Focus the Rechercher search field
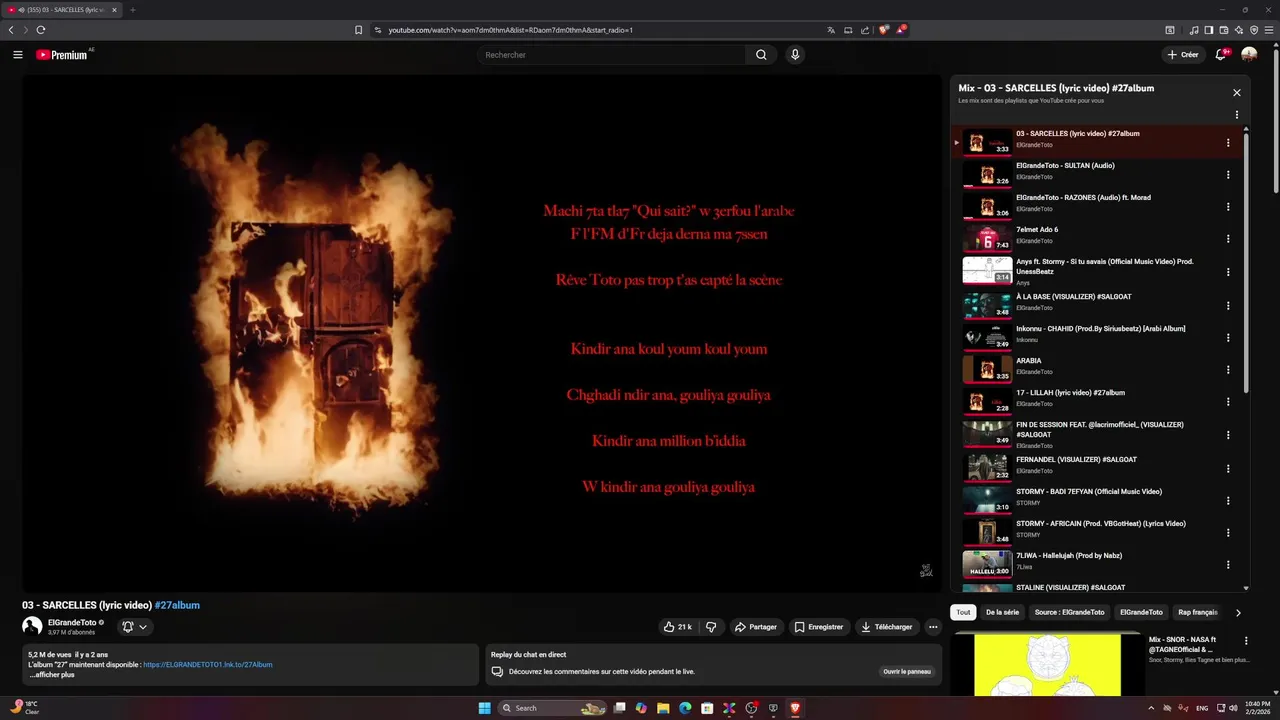1280x720 pixels. (x=612, y=55)
